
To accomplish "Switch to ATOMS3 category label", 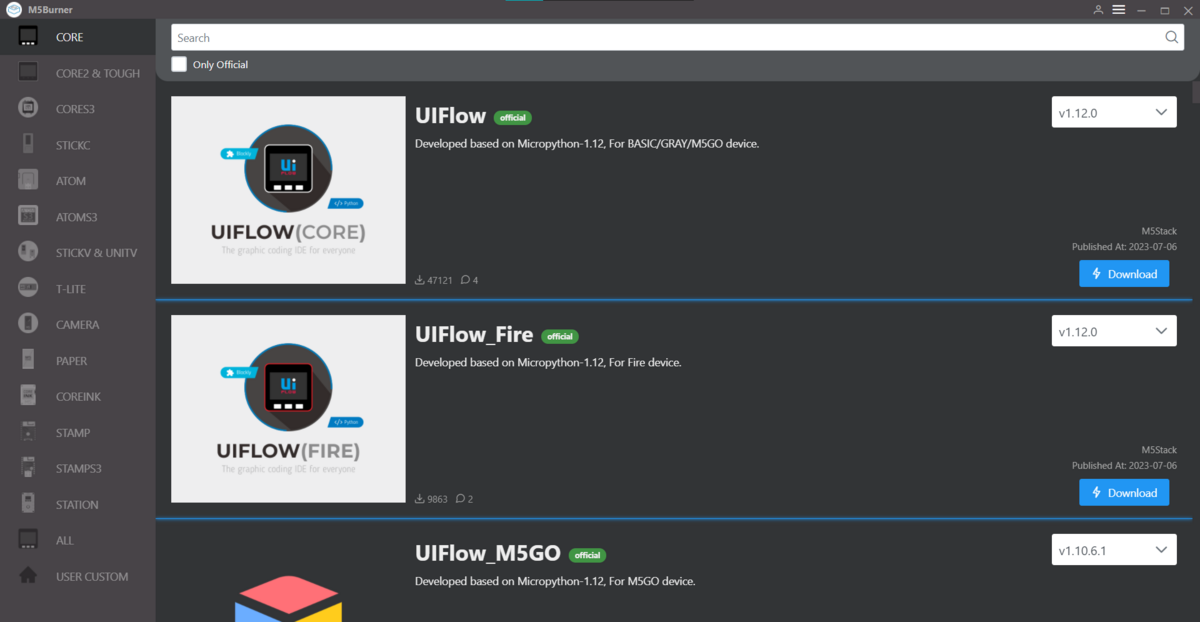I will [x=77, y=217].
